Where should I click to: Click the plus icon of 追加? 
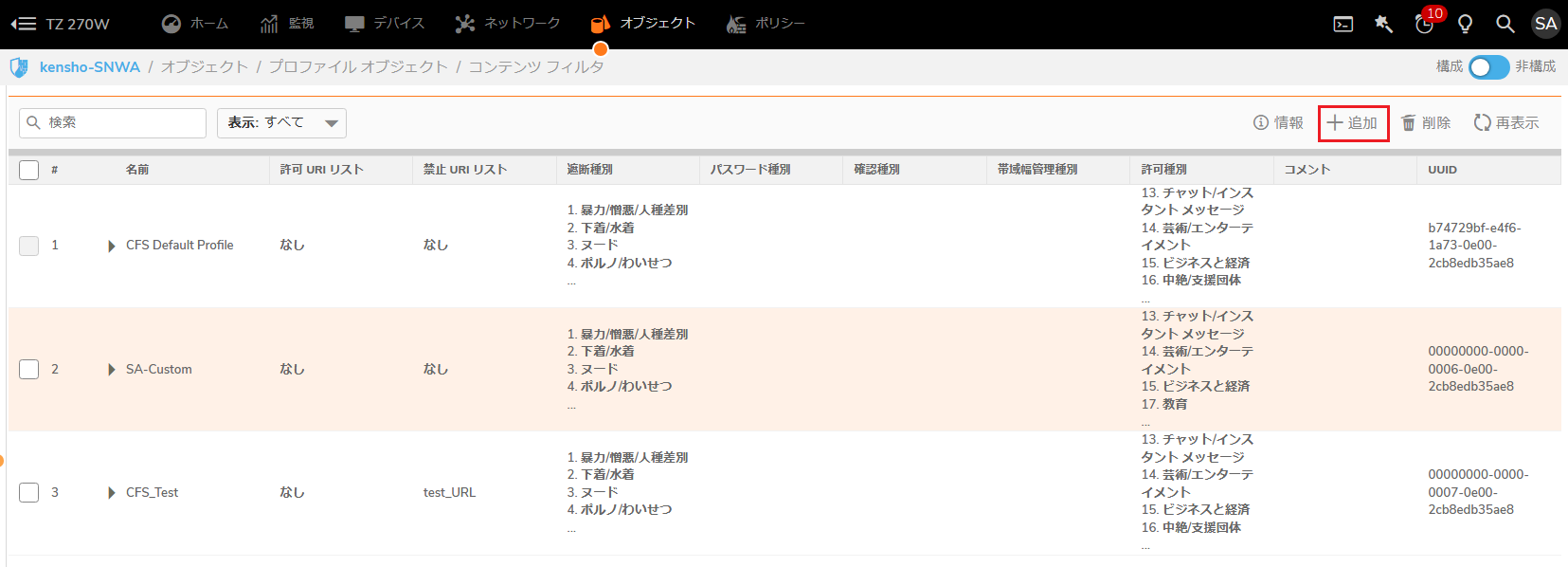1334,122
